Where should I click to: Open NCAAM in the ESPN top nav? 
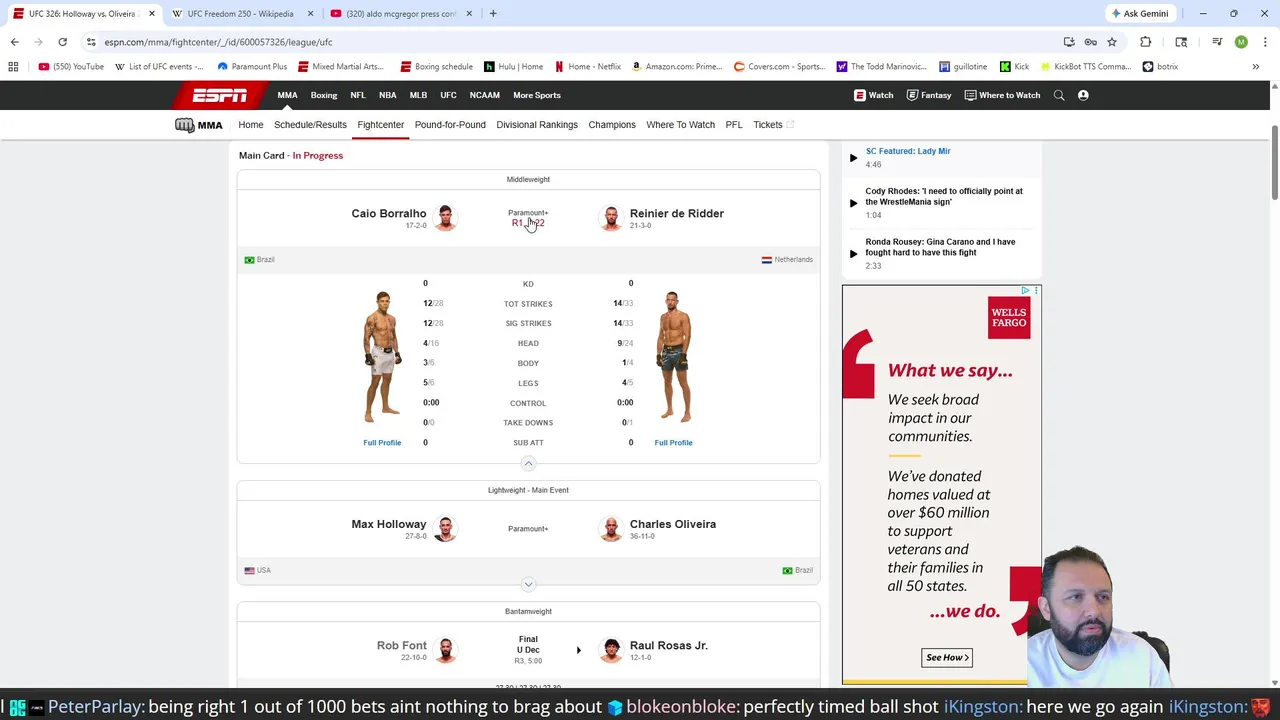[485, 95]
